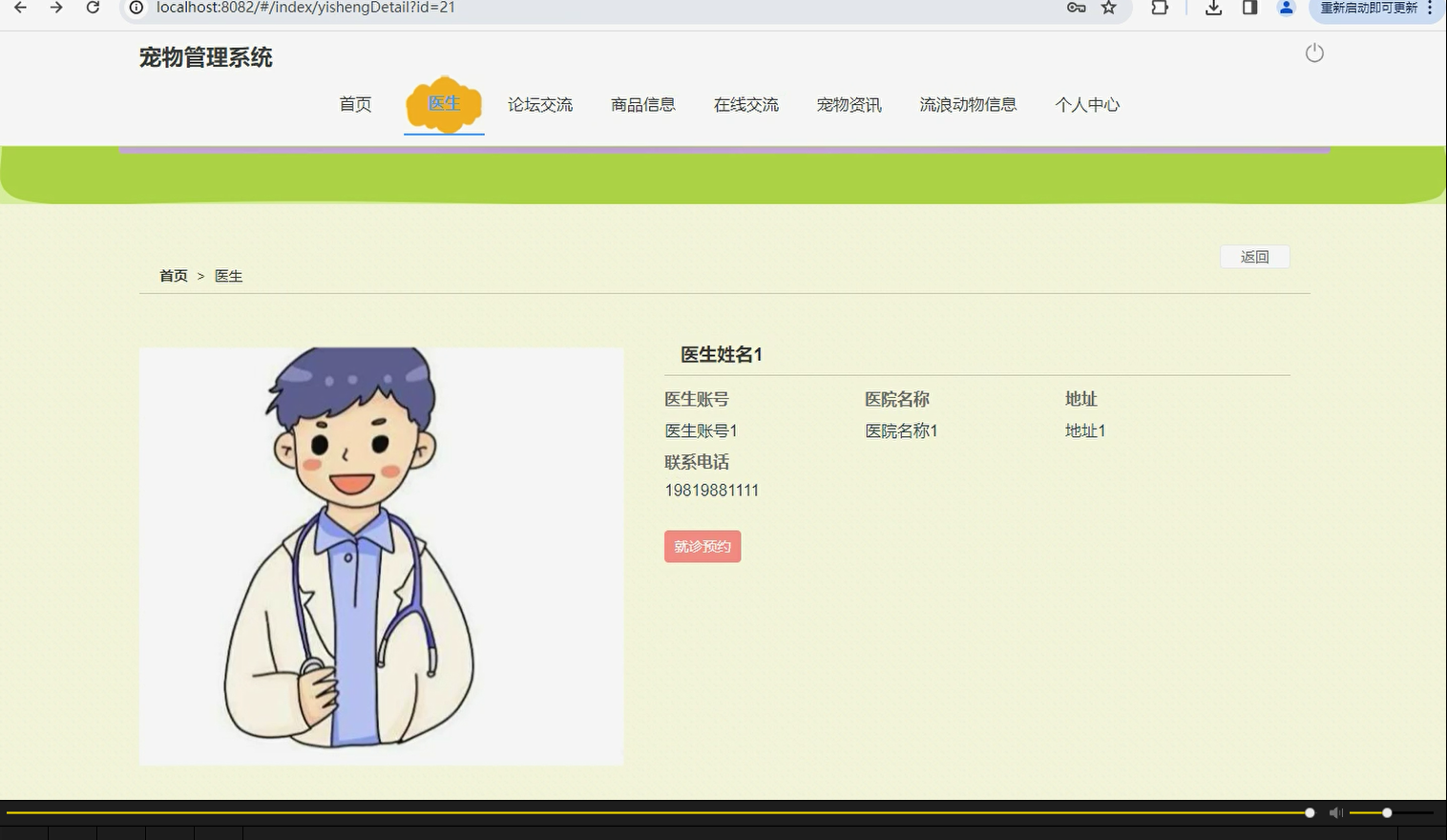Bookmark this page with the star icon
The image size is (1447, 840).
[x=1107, y=8]
